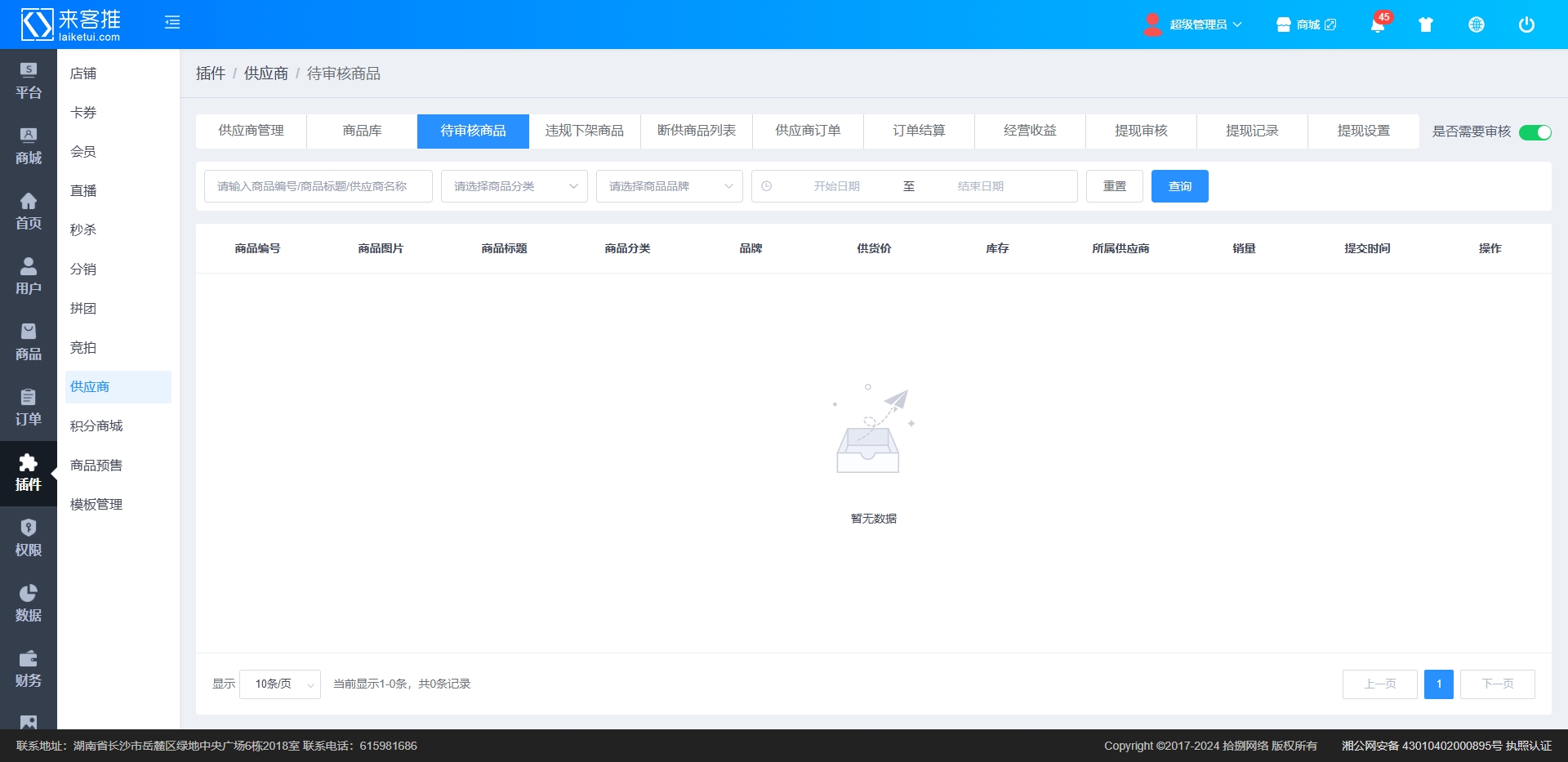Click the blue 查询 button

pos(1179,186)
